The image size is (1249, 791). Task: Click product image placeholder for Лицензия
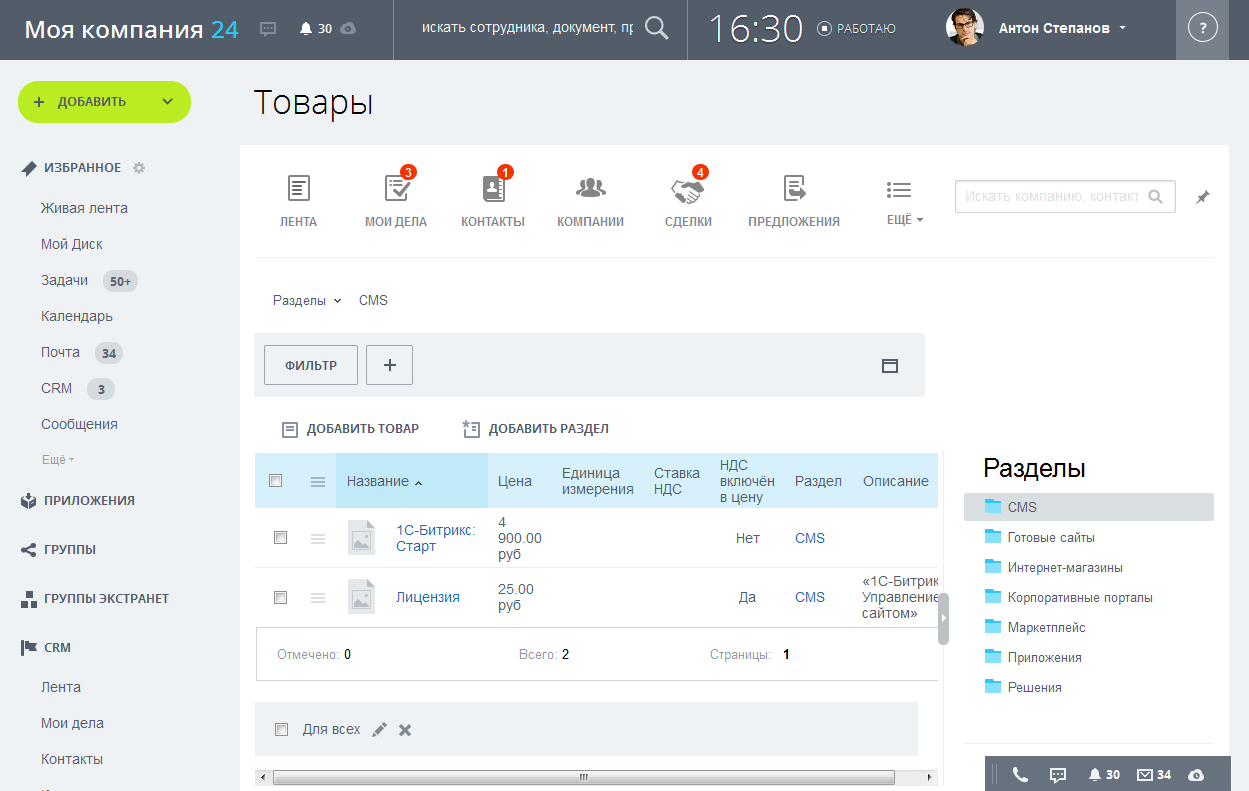pos(361,597)
